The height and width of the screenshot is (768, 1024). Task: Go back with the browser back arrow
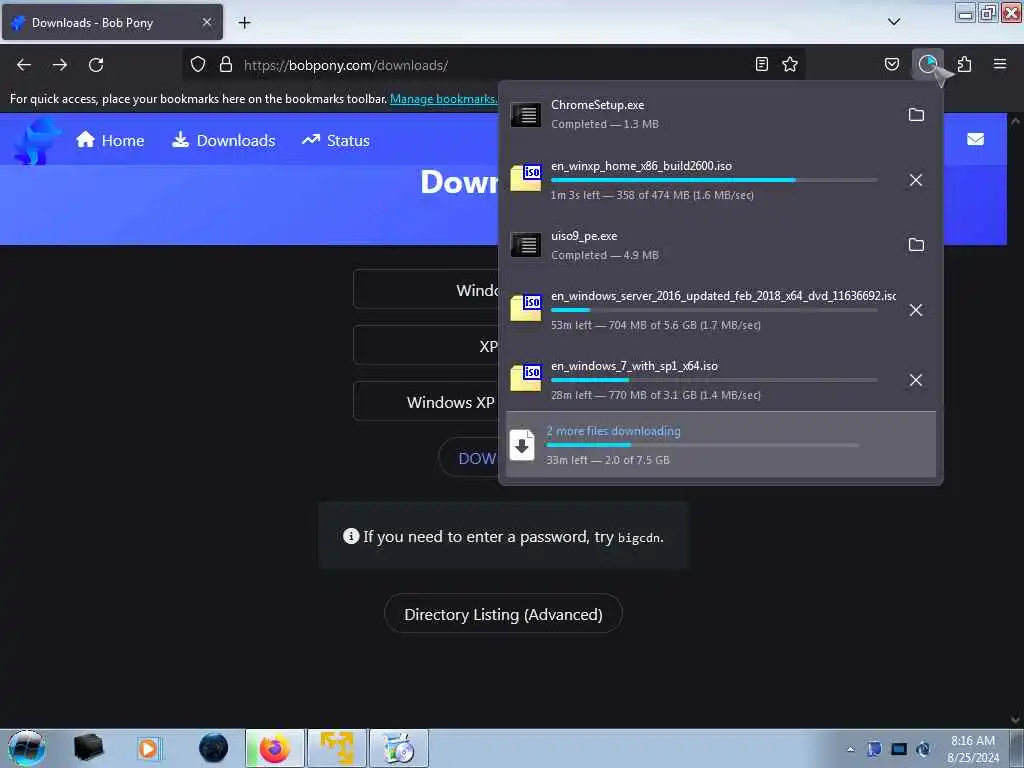[x=24, y=65]
